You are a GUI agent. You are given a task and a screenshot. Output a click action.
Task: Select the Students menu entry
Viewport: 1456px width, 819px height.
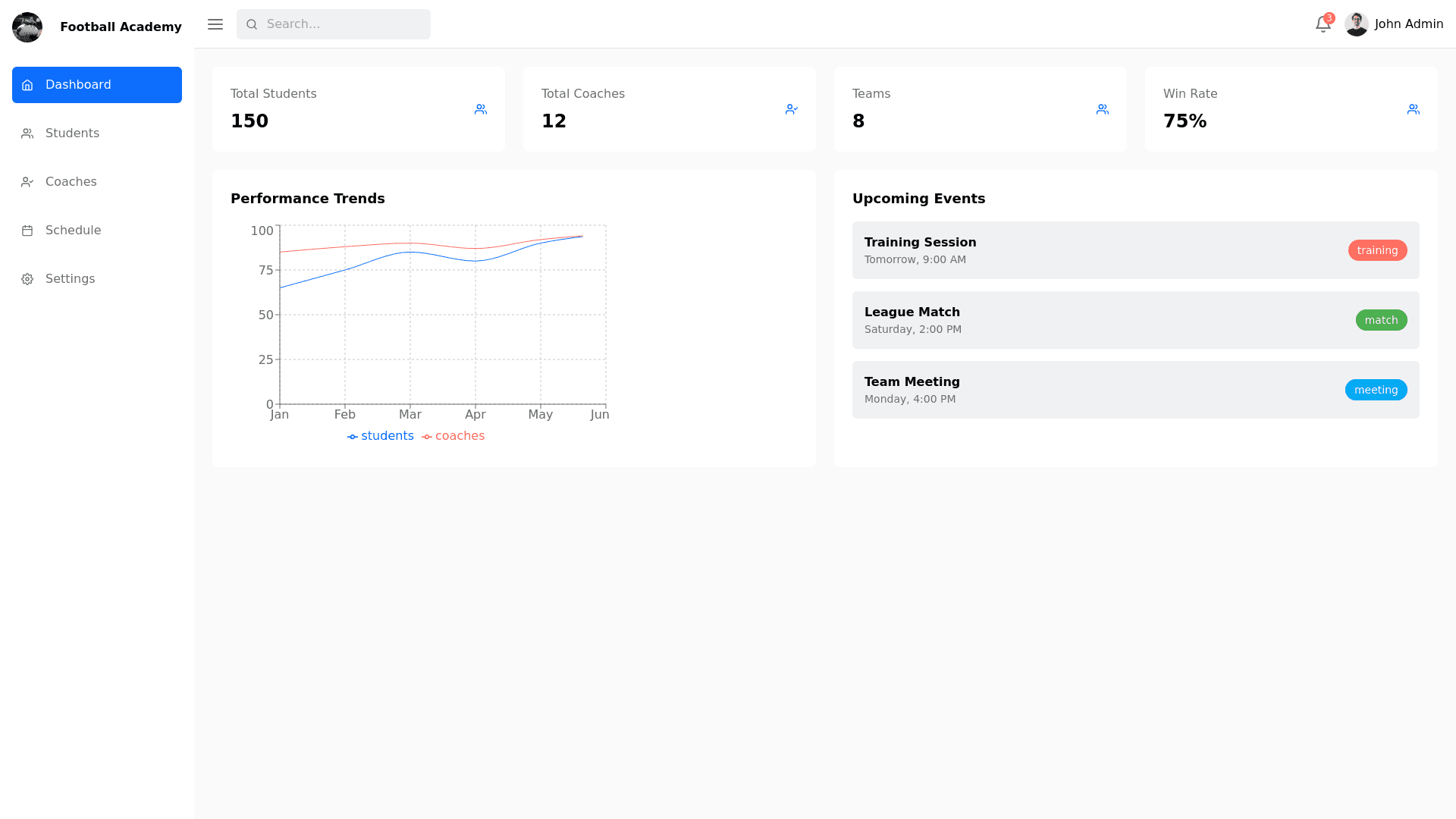pos(72,133)
